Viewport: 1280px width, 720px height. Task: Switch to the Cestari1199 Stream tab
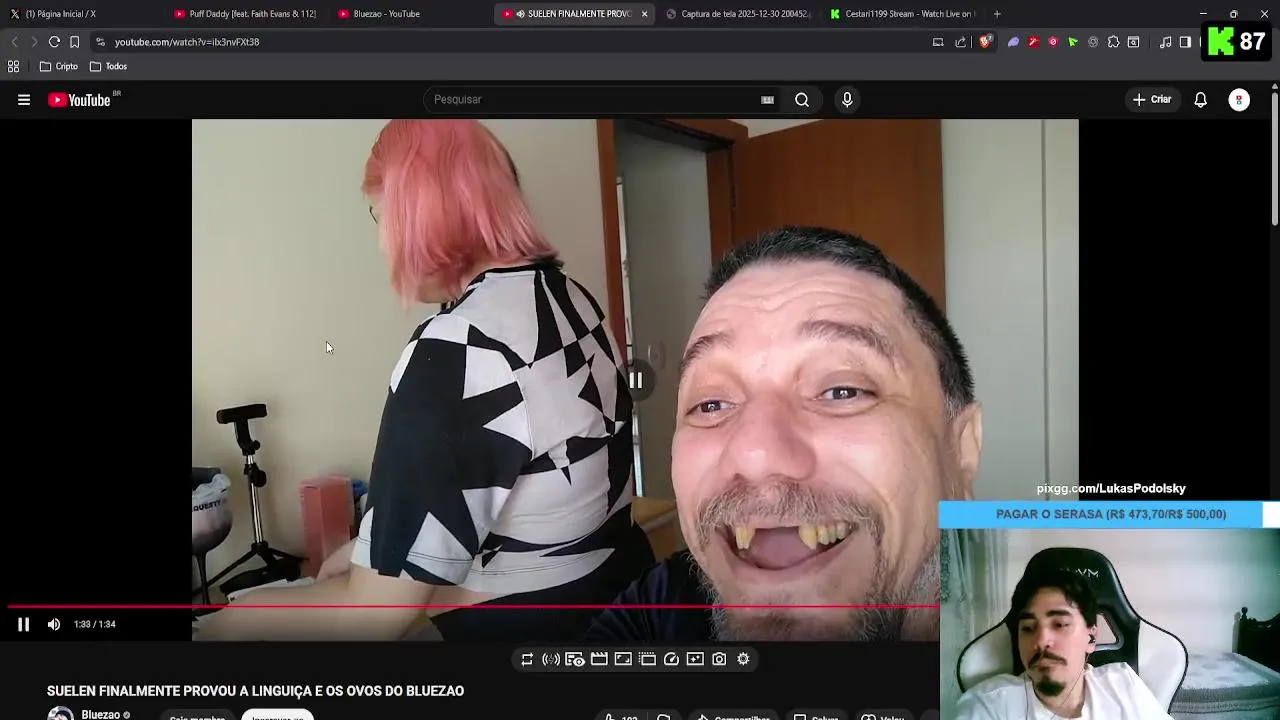pos(902,14)
